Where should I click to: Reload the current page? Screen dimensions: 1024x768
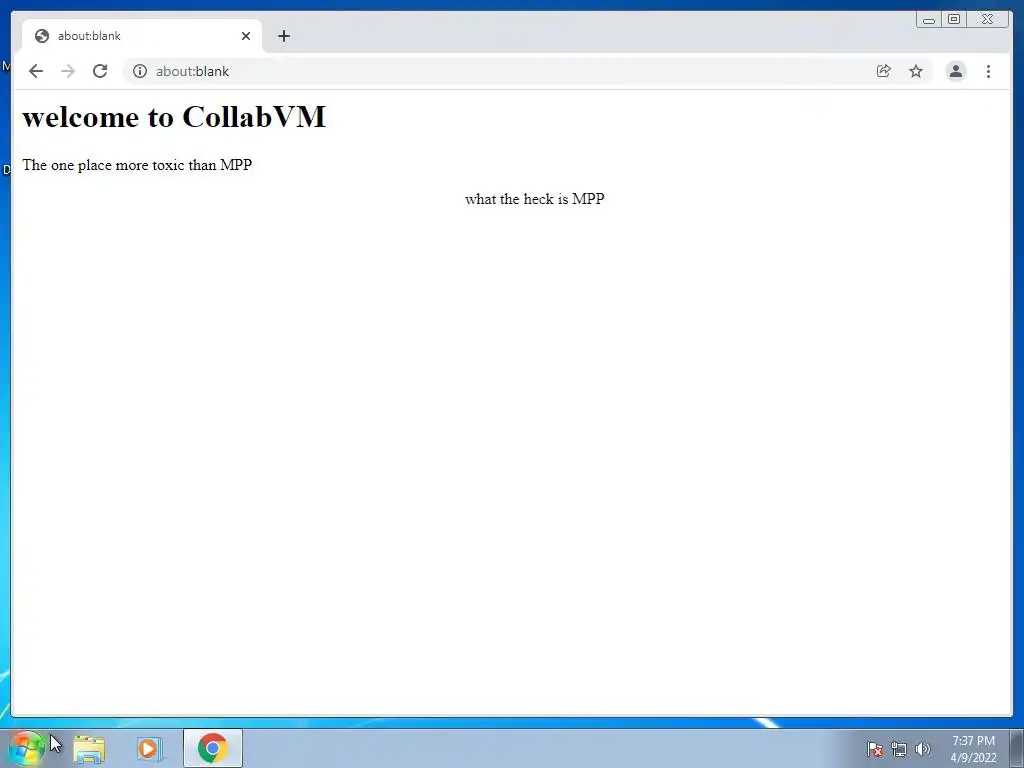[x=100, y=71]
